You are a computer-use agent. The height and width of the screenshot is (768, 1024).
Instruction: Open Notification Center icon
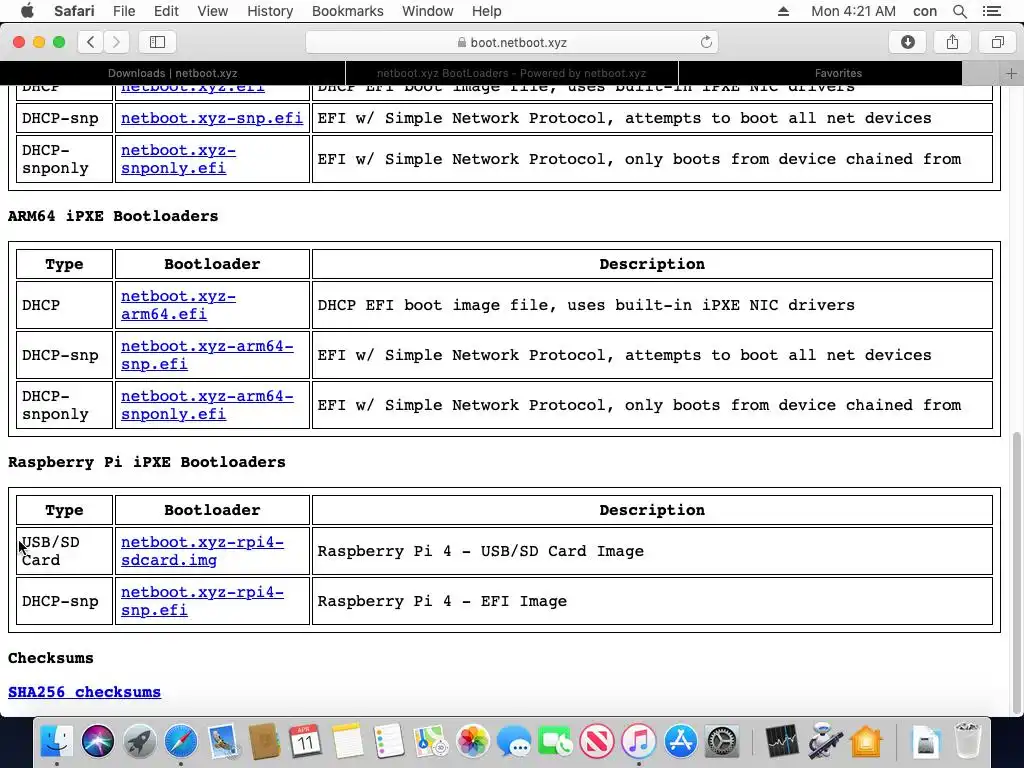pyautogui.click(x=991, y=11)
